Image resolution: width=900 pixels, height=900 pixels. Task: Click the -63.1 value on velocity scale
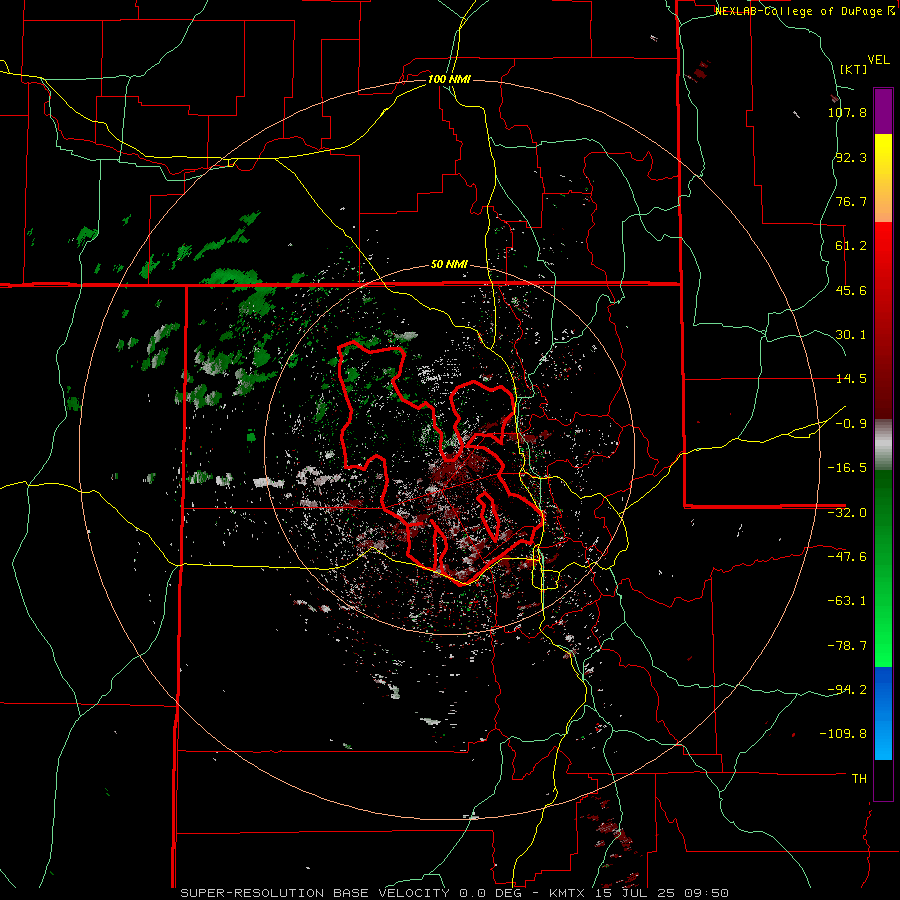pos(847,601)
